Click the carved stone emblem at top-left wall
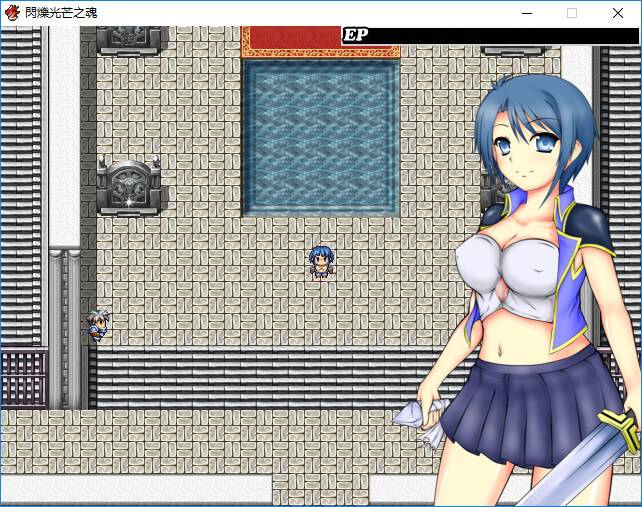Screen dimensions: 642x507 (128, 38)
